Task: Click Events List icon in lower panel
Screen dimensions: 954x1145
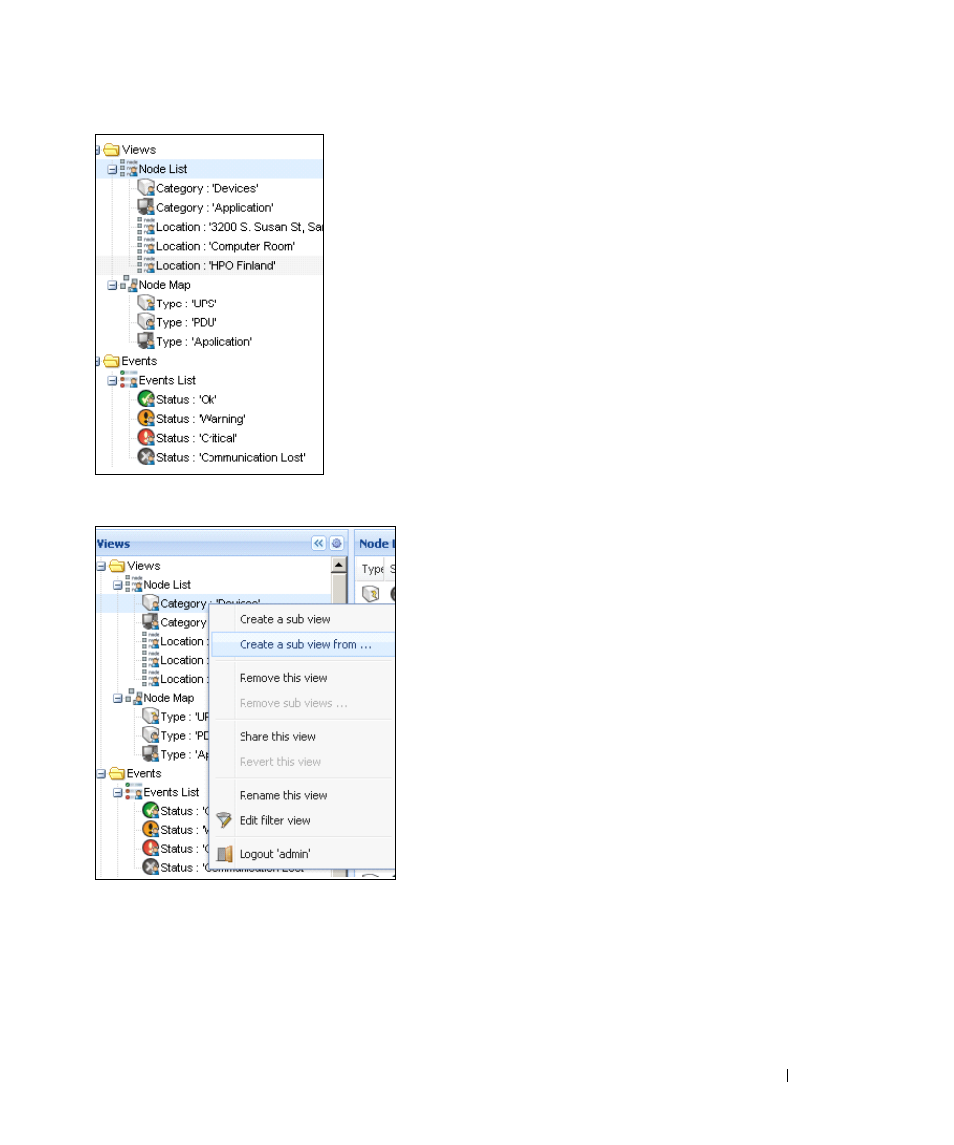Action: (x=134, y=791)
